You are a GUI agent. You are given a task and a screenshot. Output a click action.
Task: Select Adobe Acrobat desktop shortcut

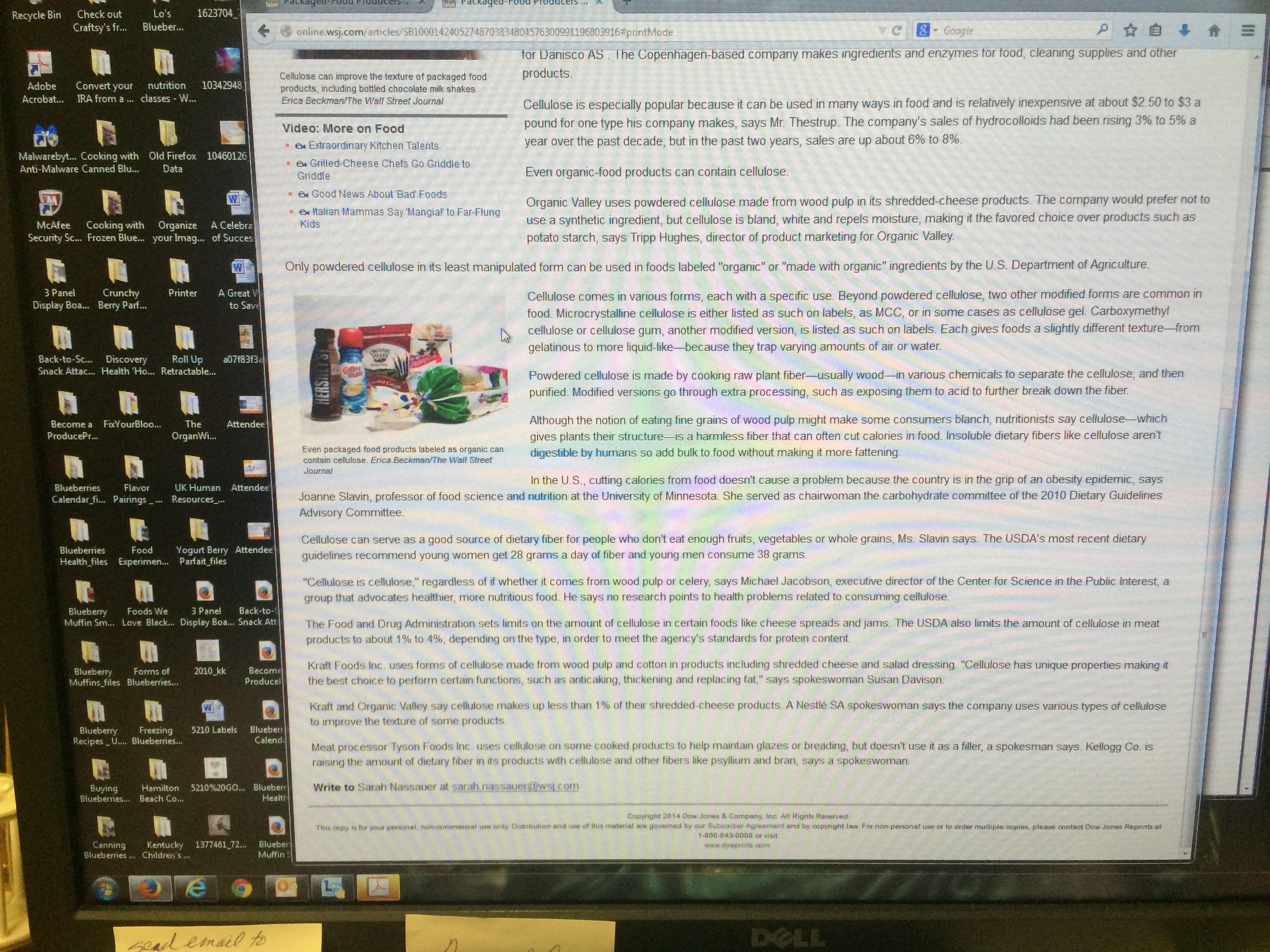(41, 77)
